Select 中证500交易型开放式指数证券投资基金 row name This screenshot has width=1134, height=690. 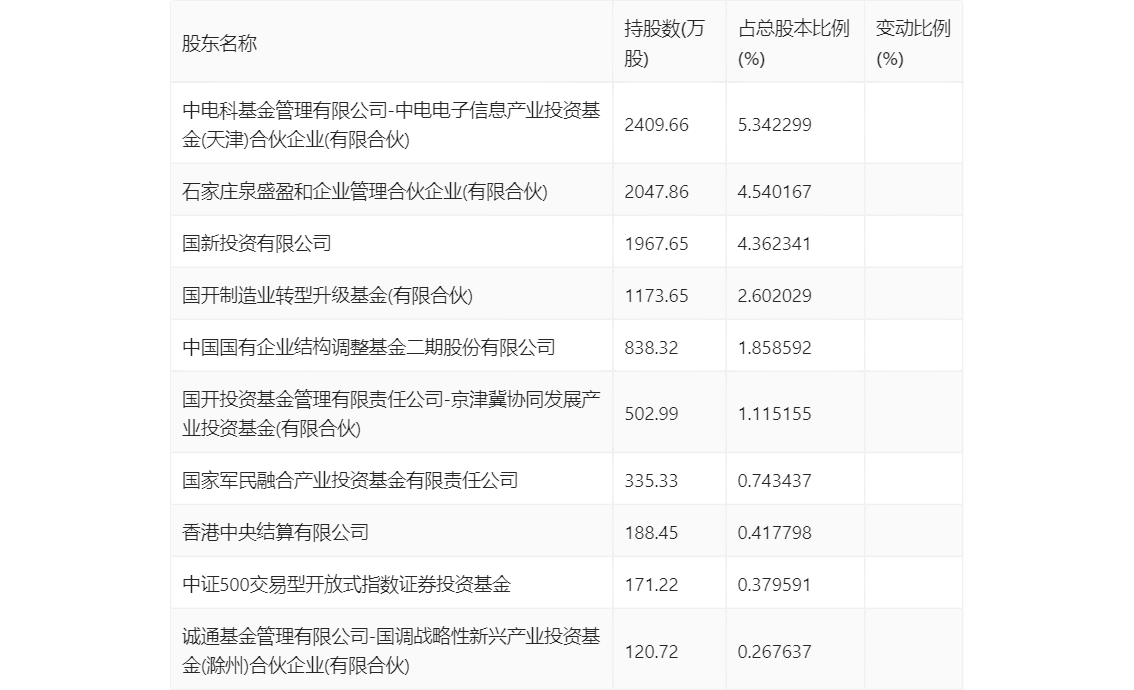[346, 584]
